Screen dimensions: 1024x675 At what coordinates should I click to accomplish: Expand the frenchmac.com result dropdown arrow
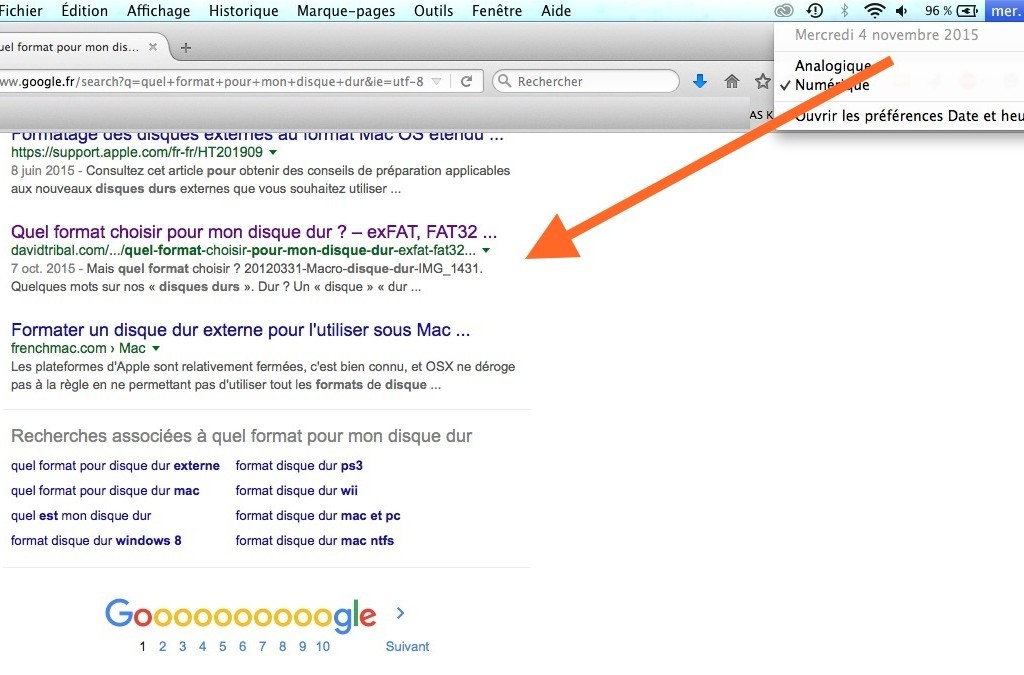pos(155,348)
